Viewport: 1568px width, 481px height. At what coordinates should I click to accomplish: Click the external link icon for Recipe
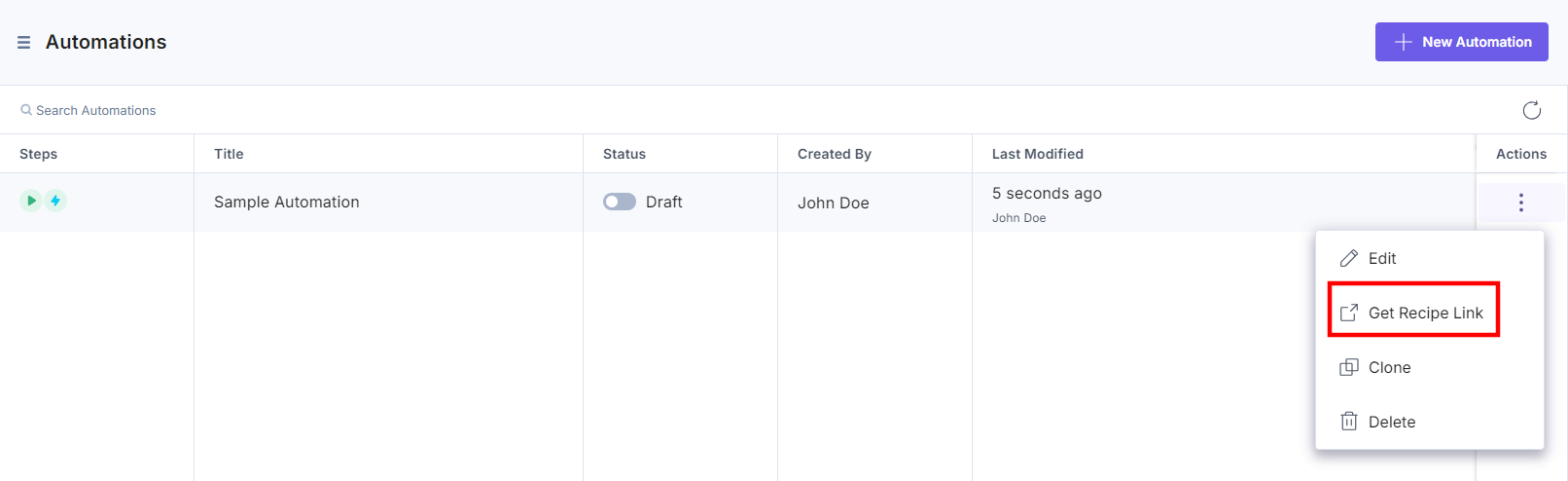1349,313
